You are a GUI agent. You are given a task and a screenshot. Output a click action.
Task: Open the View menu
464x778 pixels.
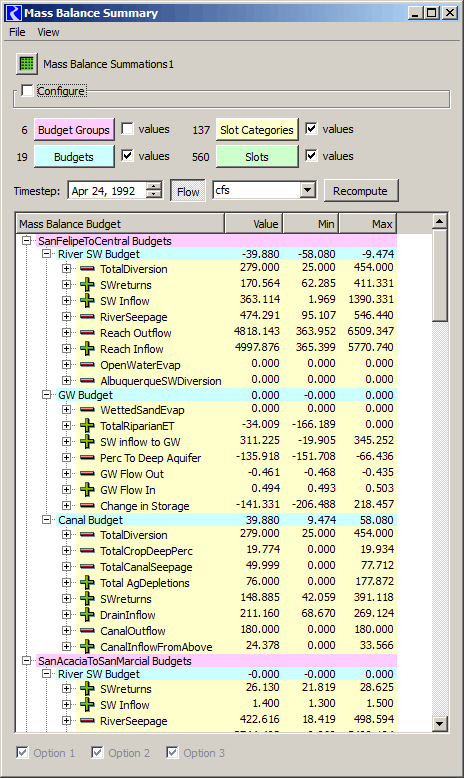(x=48, y=32)
